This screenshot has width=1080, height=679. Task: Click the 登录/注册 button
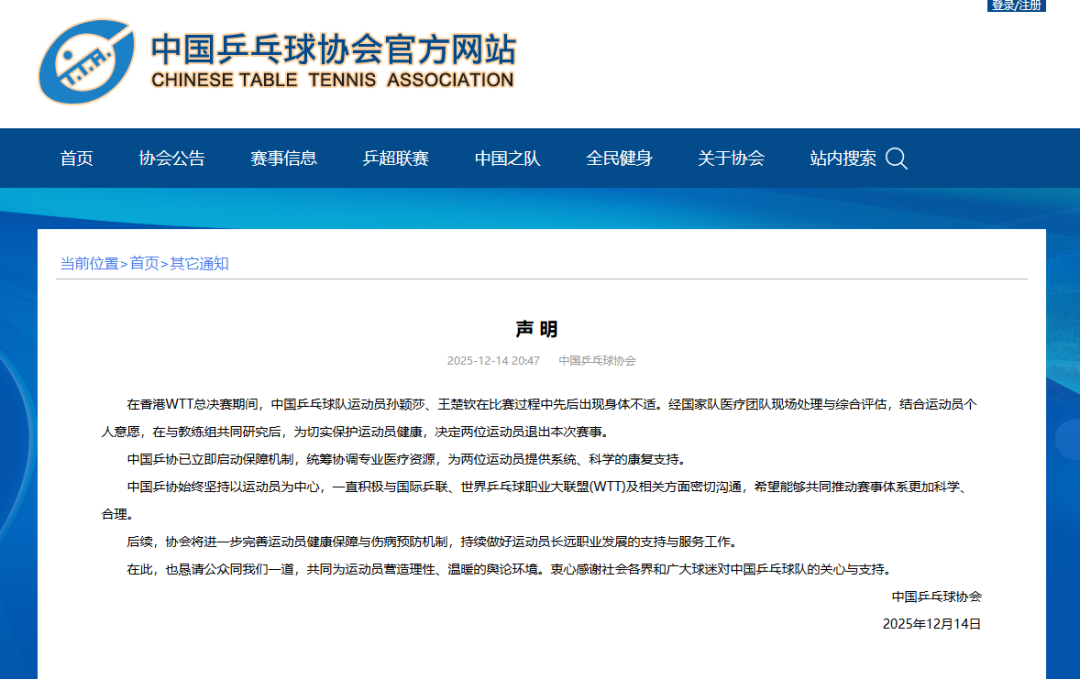coord(1017,6)
